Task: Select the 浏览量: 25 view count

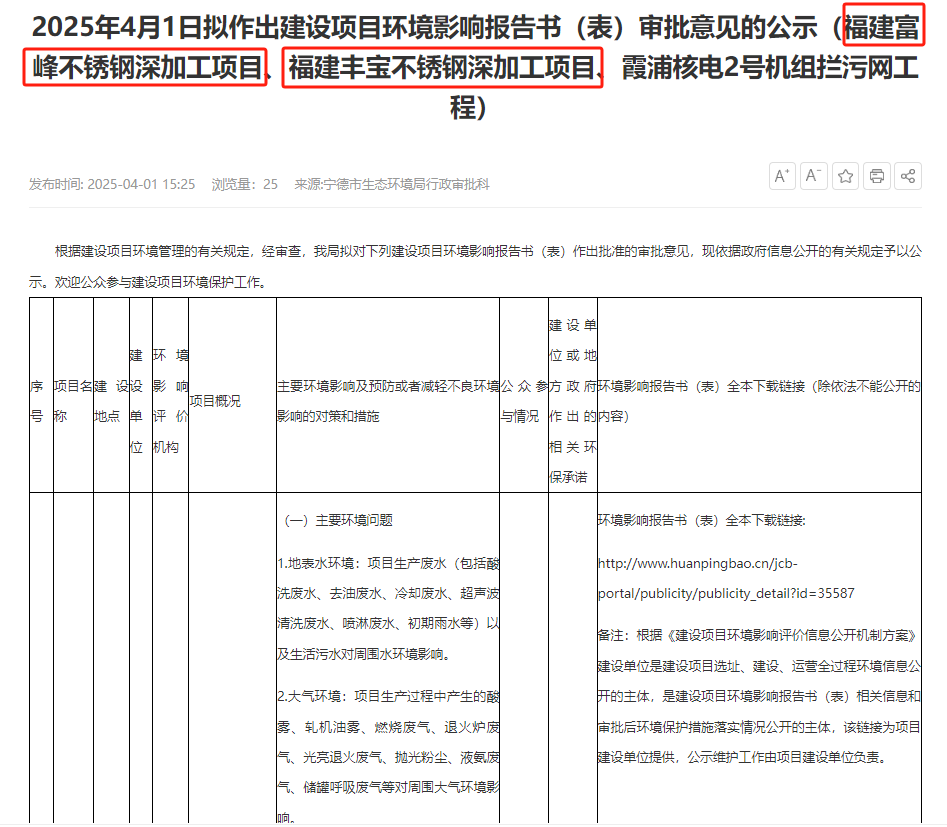Action: [x=245, y=184]
